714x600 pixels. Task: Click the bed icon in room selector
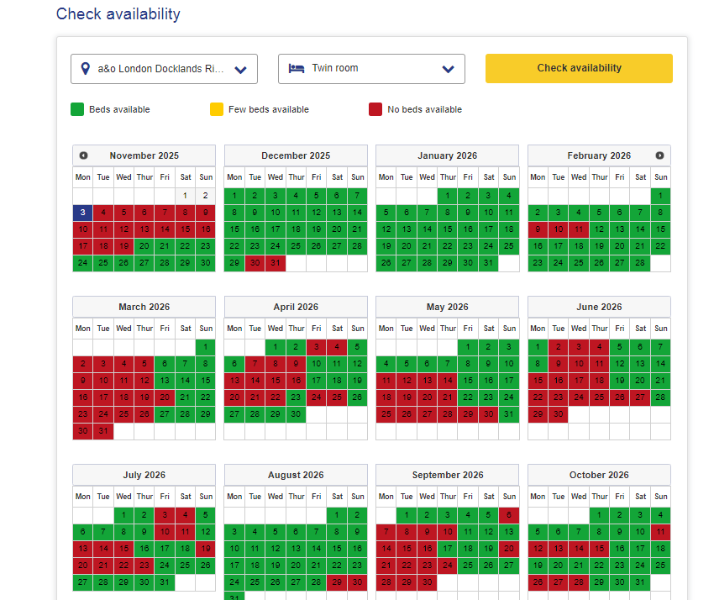click(x=296, y=68)
